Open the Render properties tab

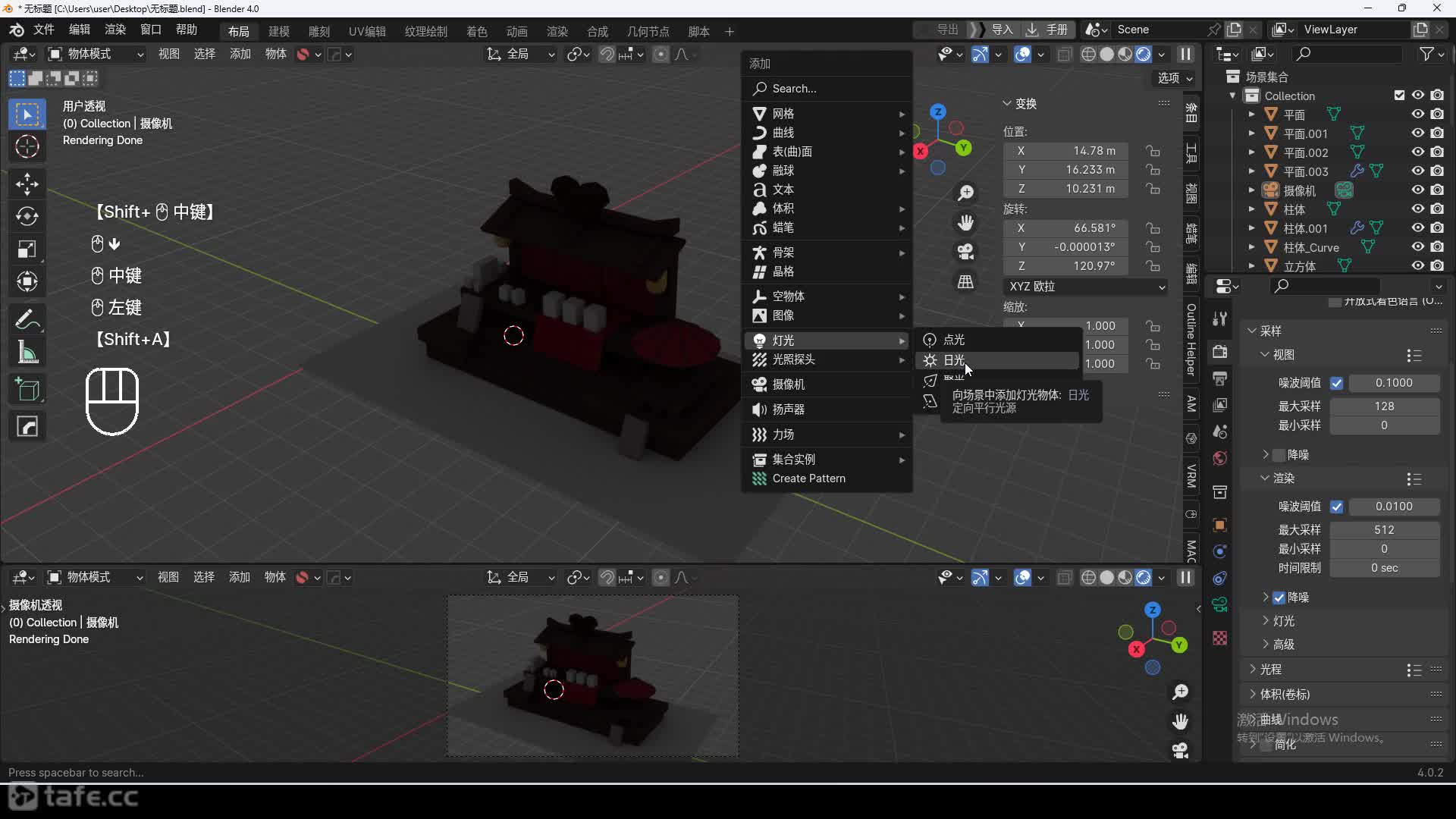click(x=1220, y=352)
